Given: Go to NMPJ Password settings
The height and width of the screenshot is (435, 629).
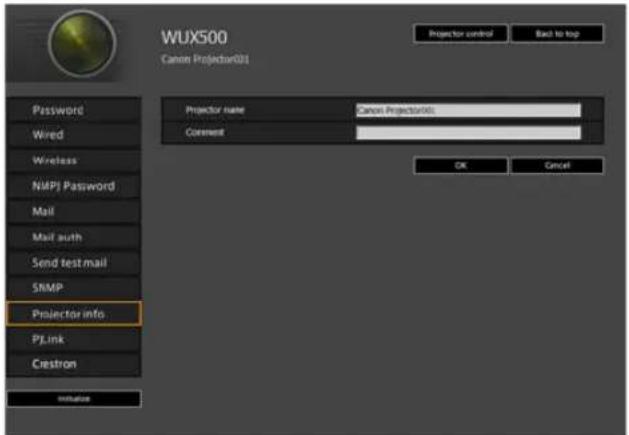Looking at the screenshot, I should coord(74,186).
